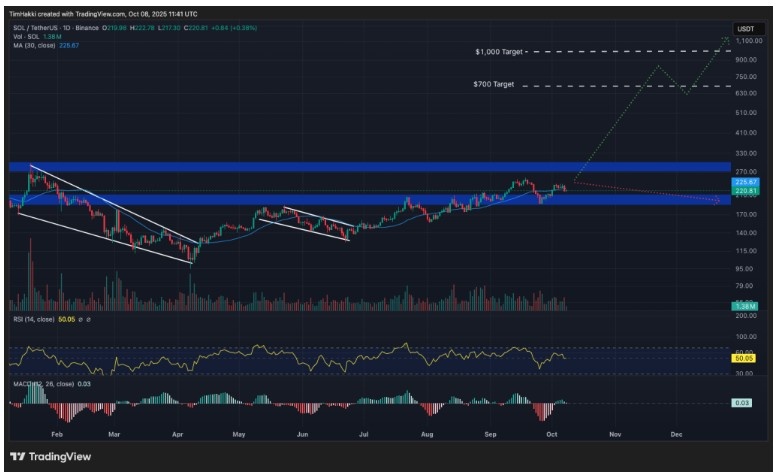777x473 pixels.
Task: Click the $1,000 Target label
Action: point(499,52)
